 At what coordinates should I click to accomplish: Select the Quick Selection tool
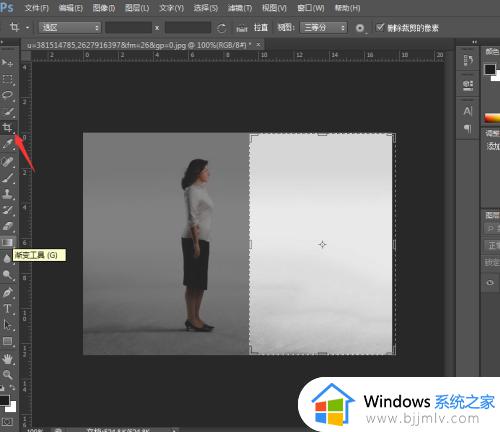click(7, 112)
